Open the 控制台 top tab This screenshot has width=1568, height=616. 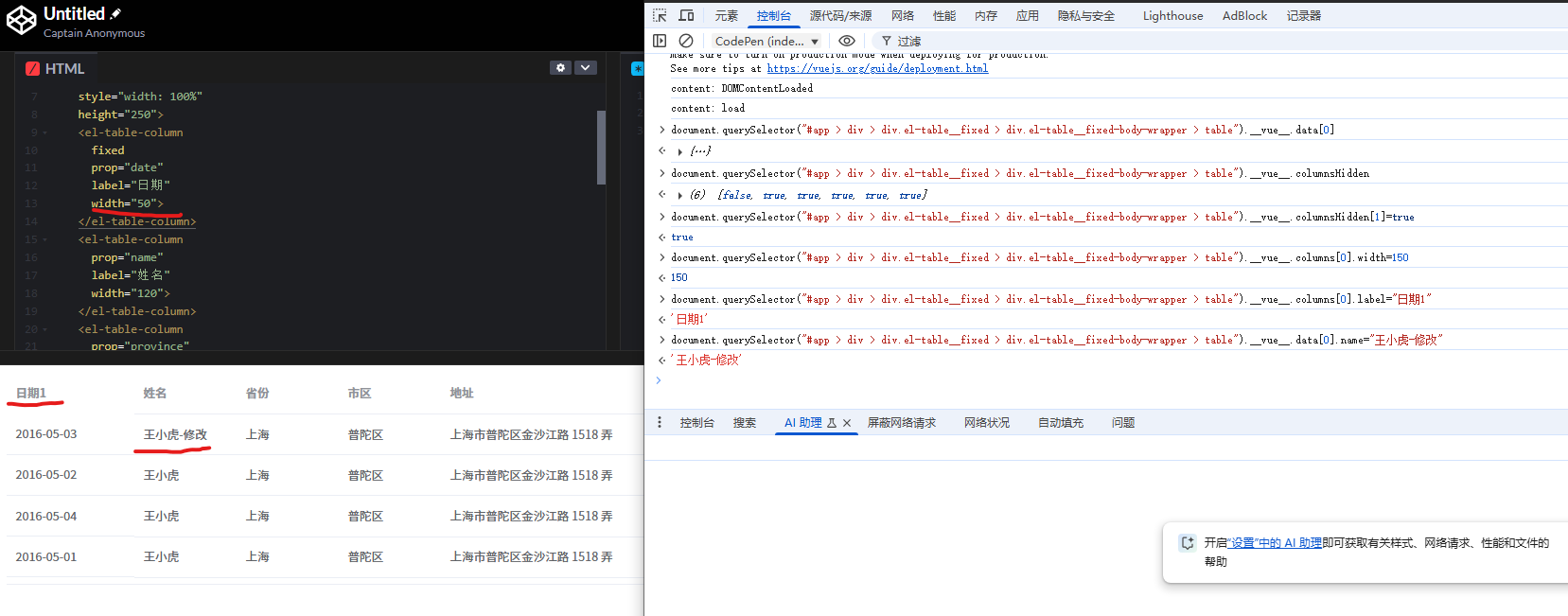(774, 15)
